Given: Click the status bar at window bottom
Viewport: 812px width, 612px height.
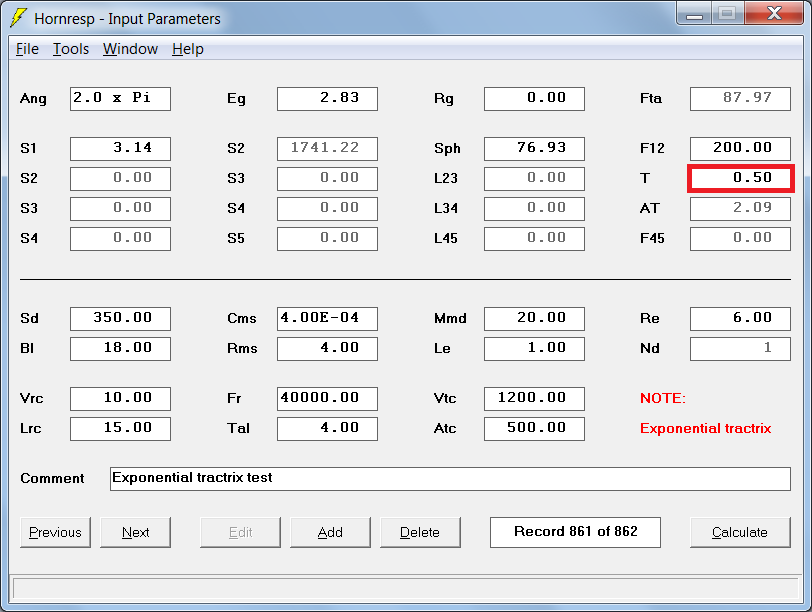Looking at the screenshot, I should (x=405, y=589).
